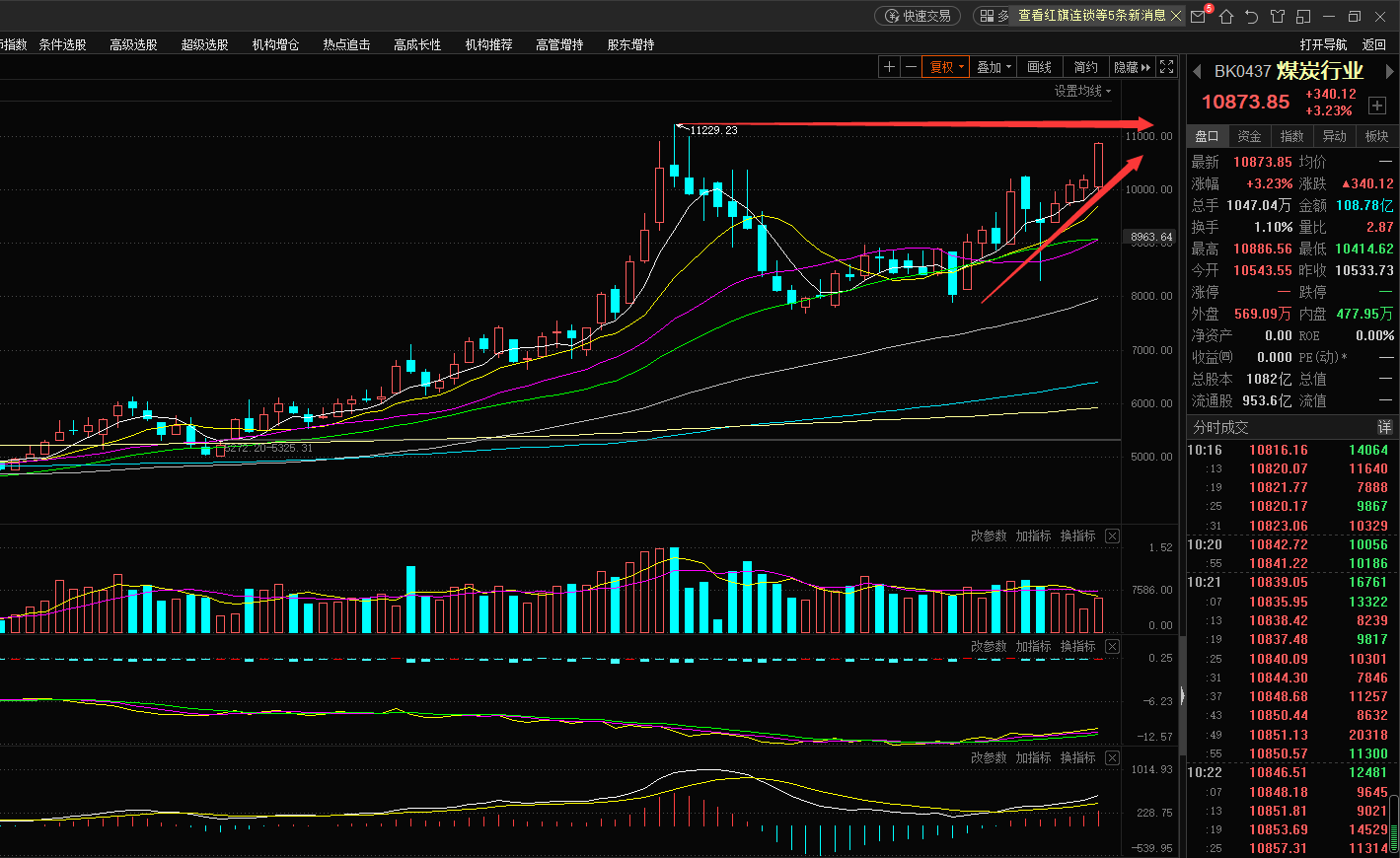This screenshot has width=1400, height=858.
Task: Click trade row price 10857.31
Action: (1279, 848)
